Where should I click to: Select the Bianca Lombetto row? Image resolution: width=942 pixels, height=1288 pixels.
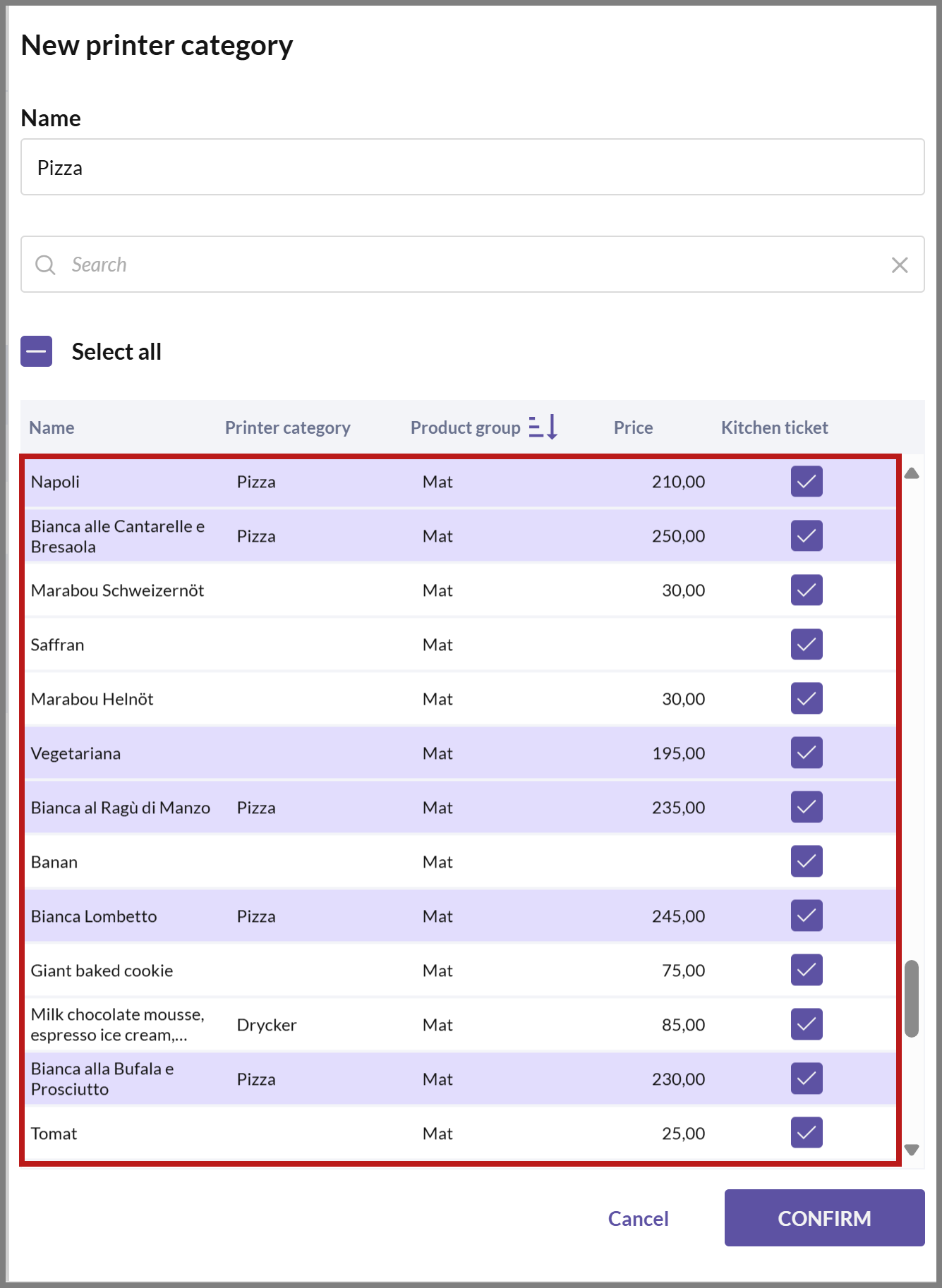pyautogui.click(x=461, y=916)
